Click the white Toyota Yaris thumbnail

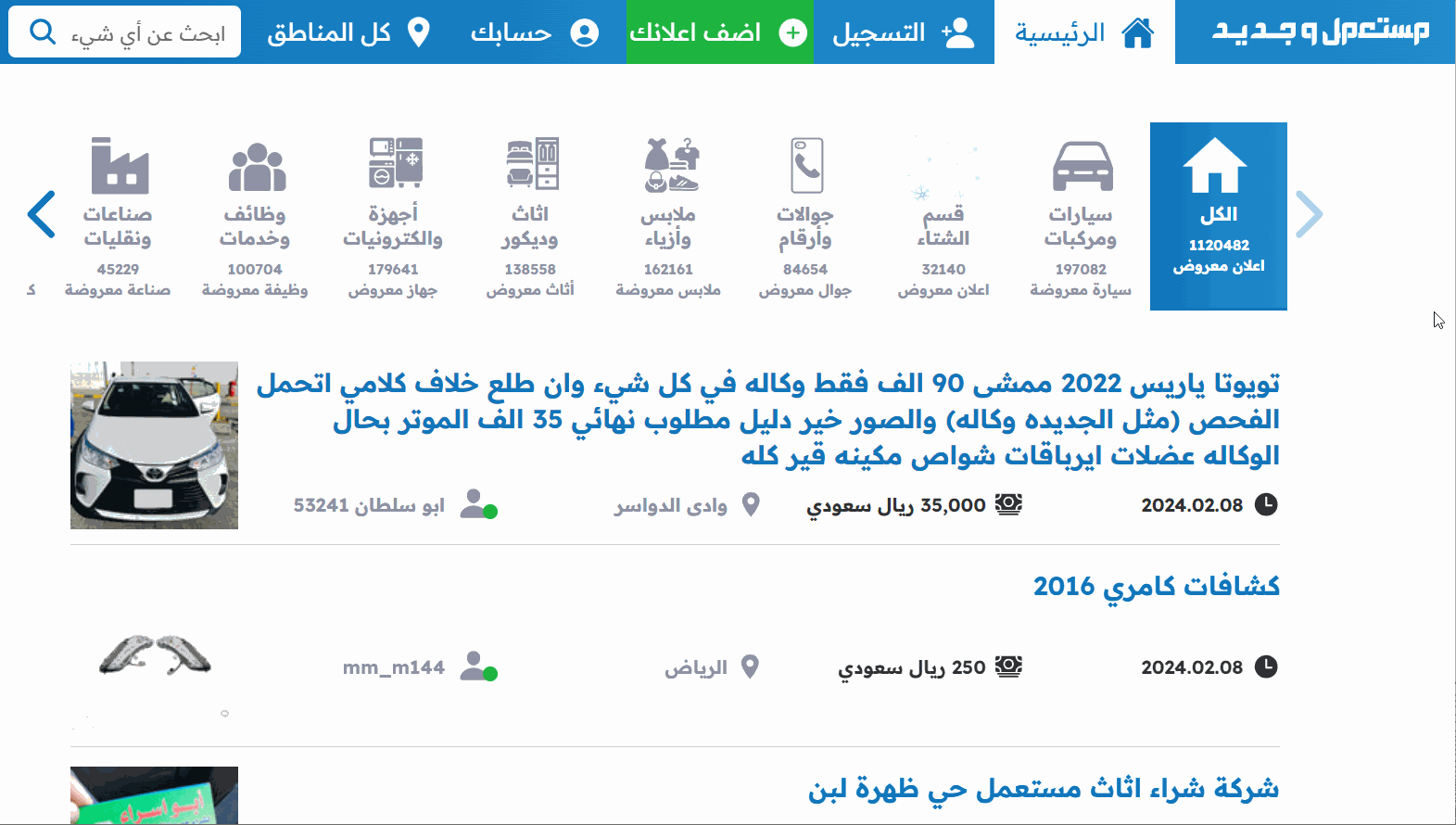[x=154, y=445]
